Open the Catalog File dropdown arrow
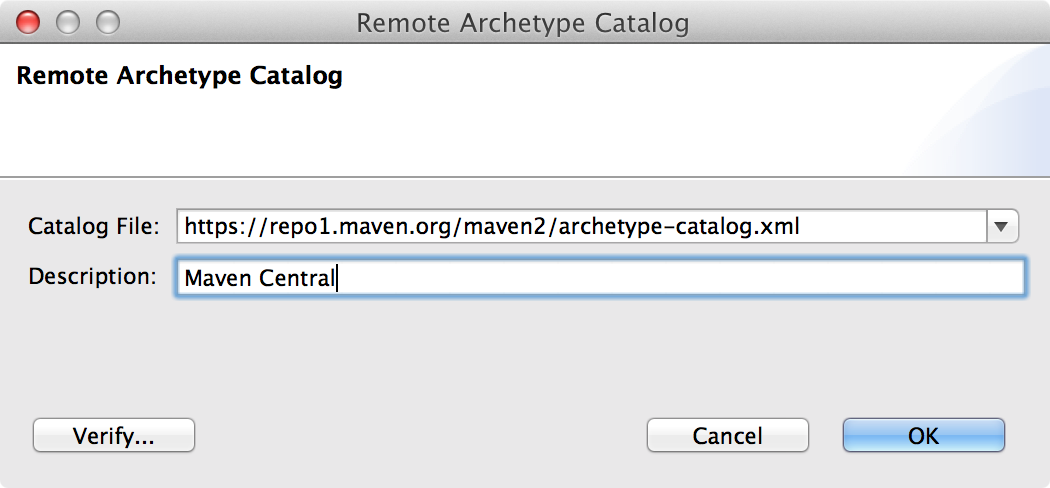1050x488 pixels. point(1002,227)
